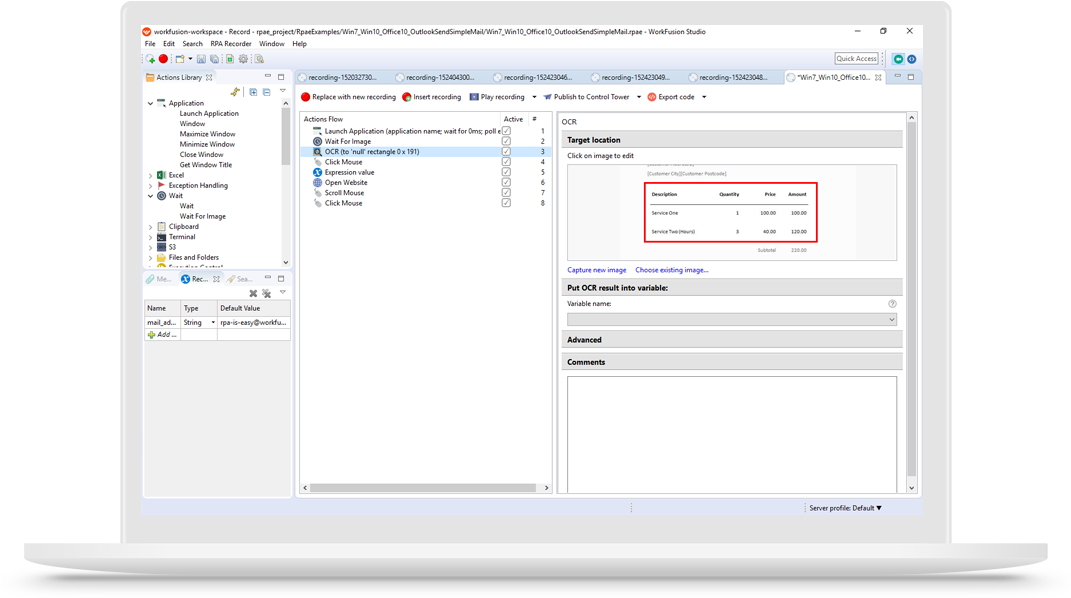Click the OCR target image thumbnail to edit
This screenshot has width=1071, height=598.
pyautogui.click(x=732, y=212)
